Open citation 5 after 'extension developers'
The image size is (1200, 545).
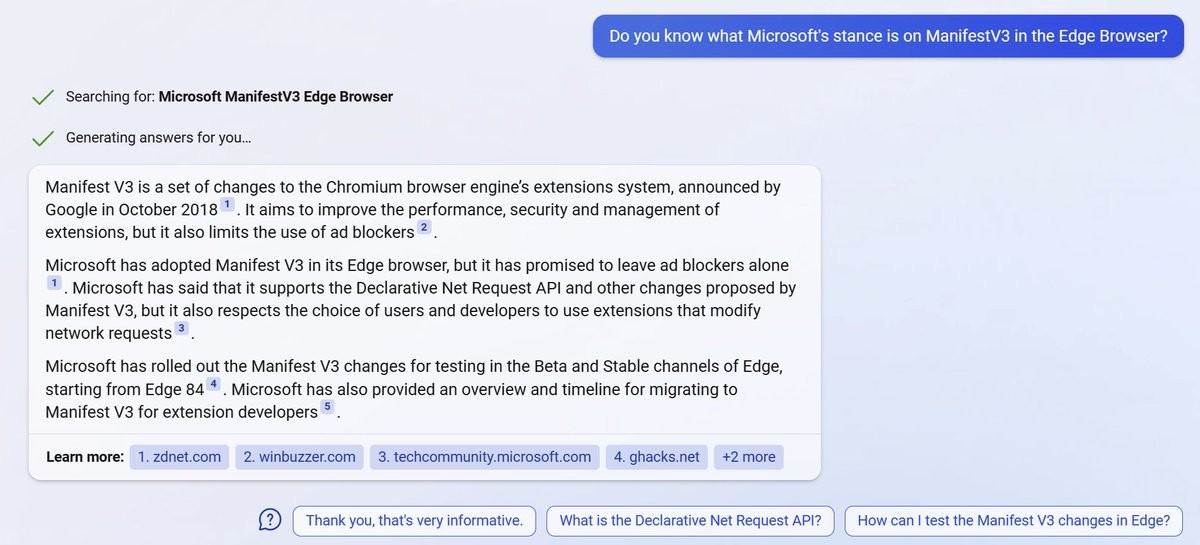pos(327,407)
